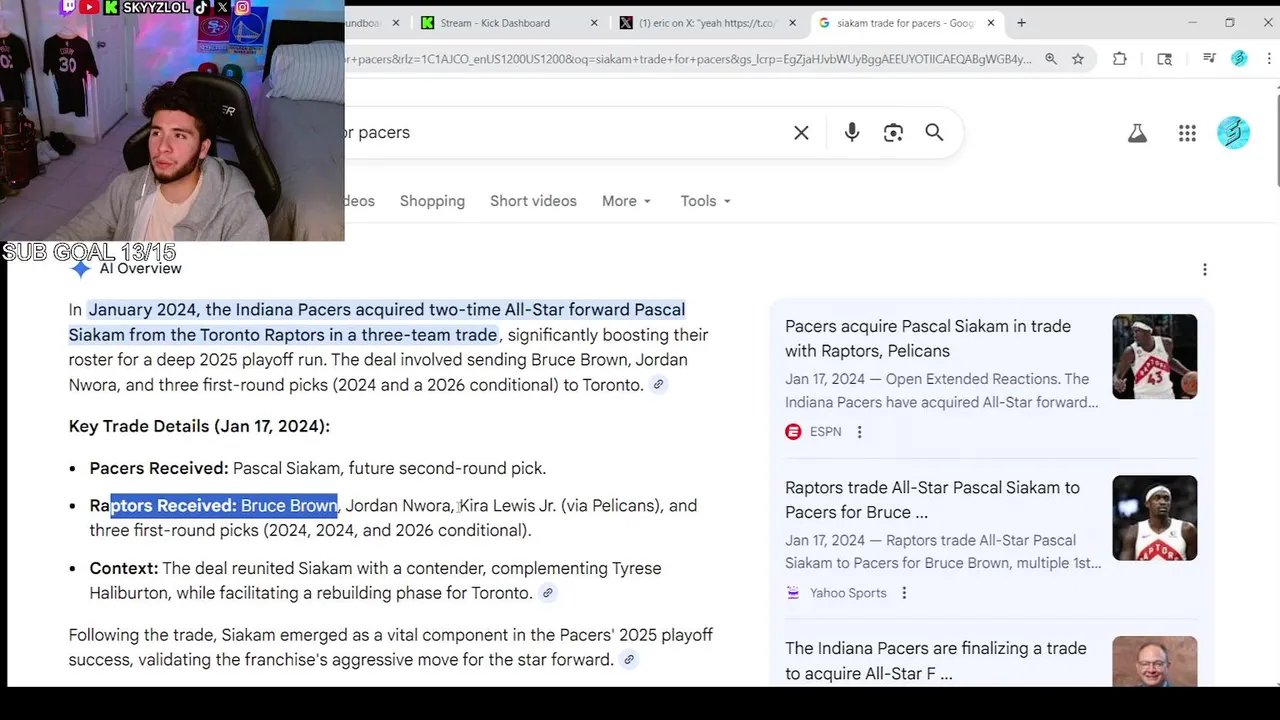Screen dimensions: 1280x720
Task: Close the eric on X tab
Action: coord(792,23)
